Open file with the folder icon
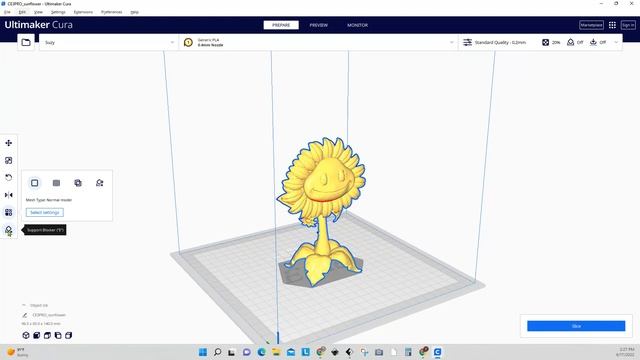The image size is (640, 360). (x=26, y=42)
